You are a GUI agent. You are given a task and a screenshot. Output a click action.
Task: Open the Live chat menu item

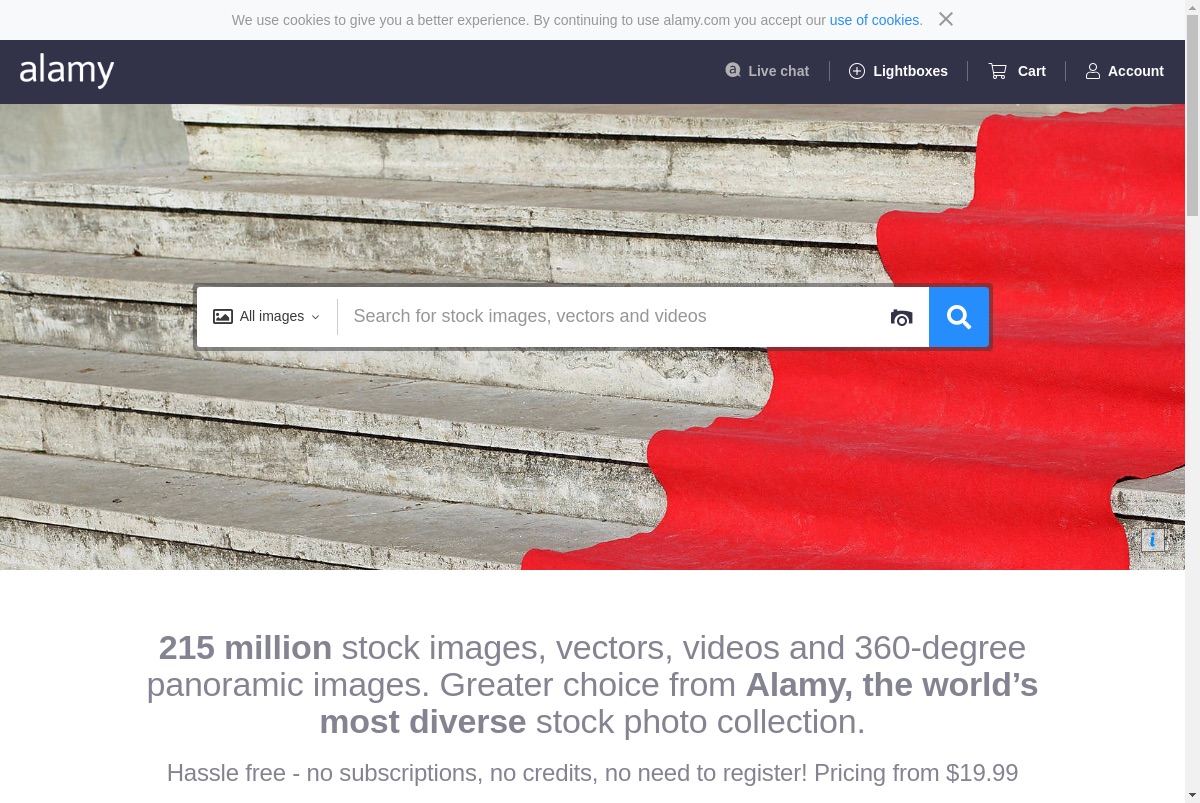pos(767,71)
